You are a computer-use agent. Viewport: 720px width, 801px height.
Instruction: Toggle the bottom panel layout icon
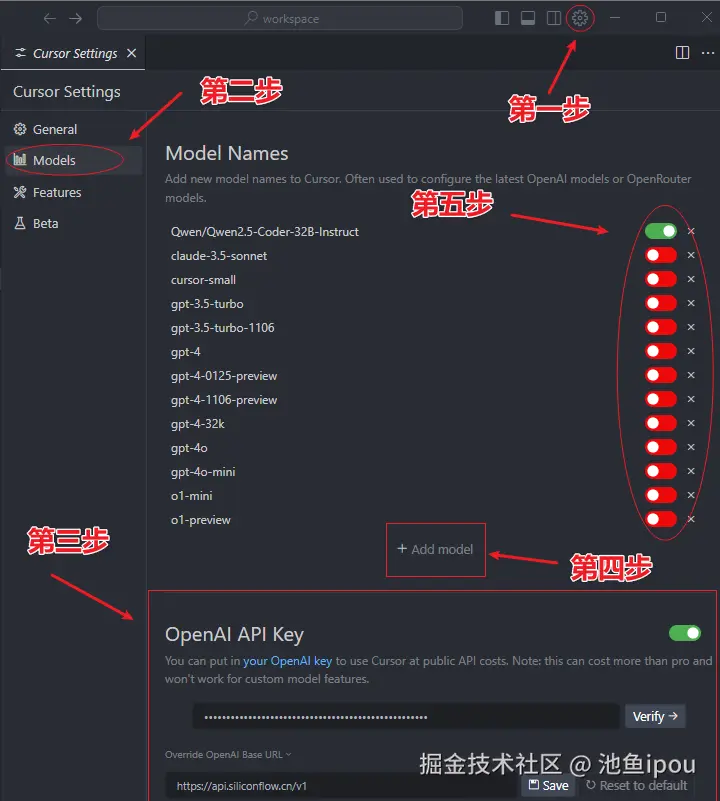(x=528, y=18)
